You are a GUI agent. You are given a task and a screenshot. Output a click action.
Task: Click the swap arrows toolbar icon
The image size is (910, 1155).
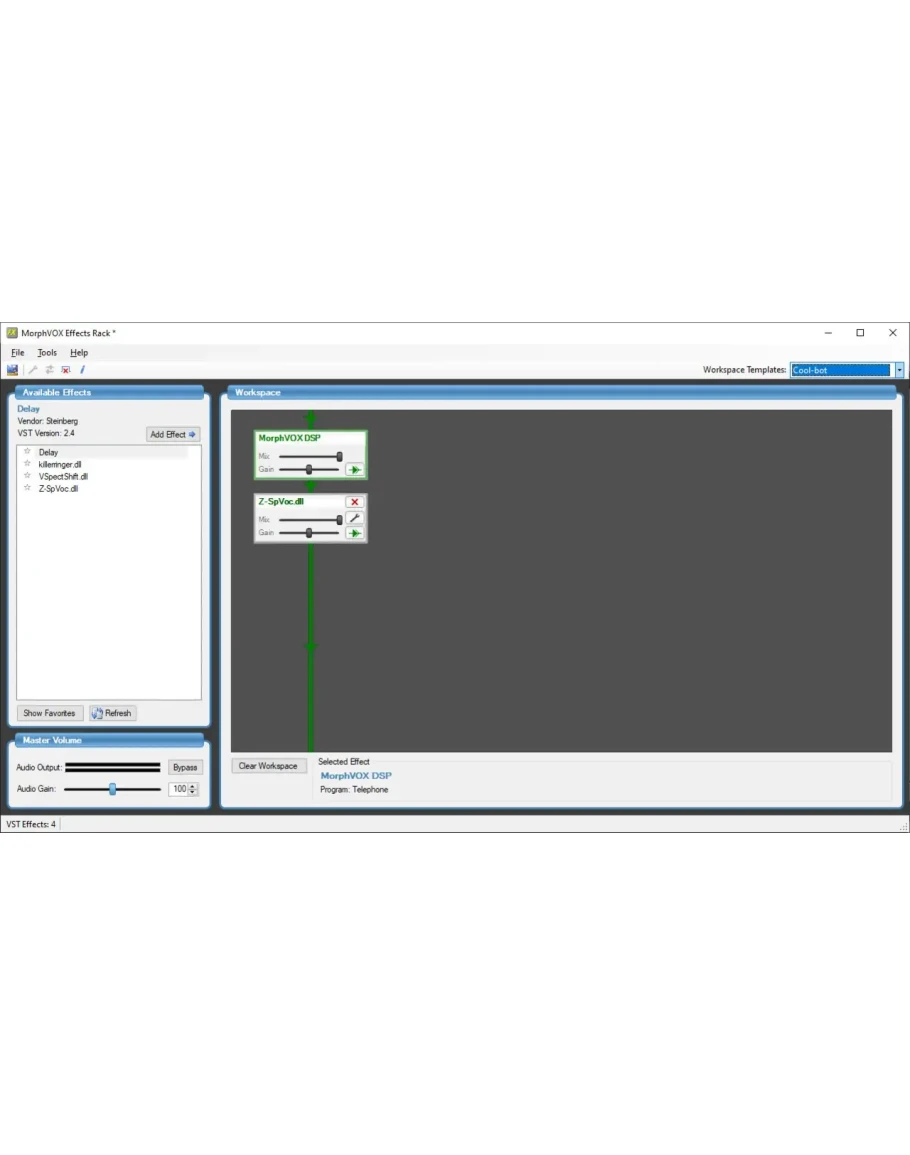click(49, 370)
